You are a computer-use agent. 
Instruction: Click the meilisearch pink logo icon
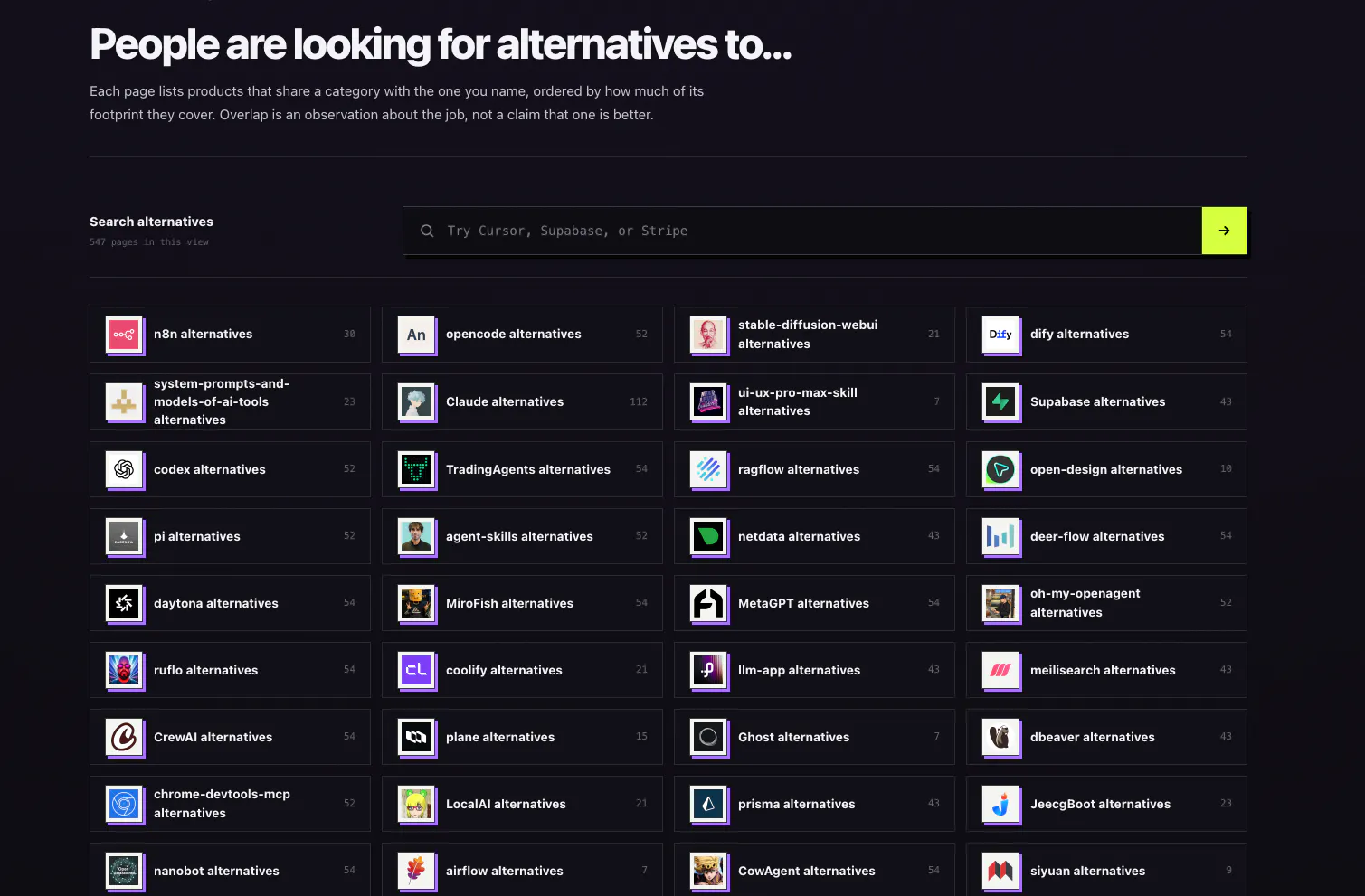pyautogui.click(x=1000, y=670)
